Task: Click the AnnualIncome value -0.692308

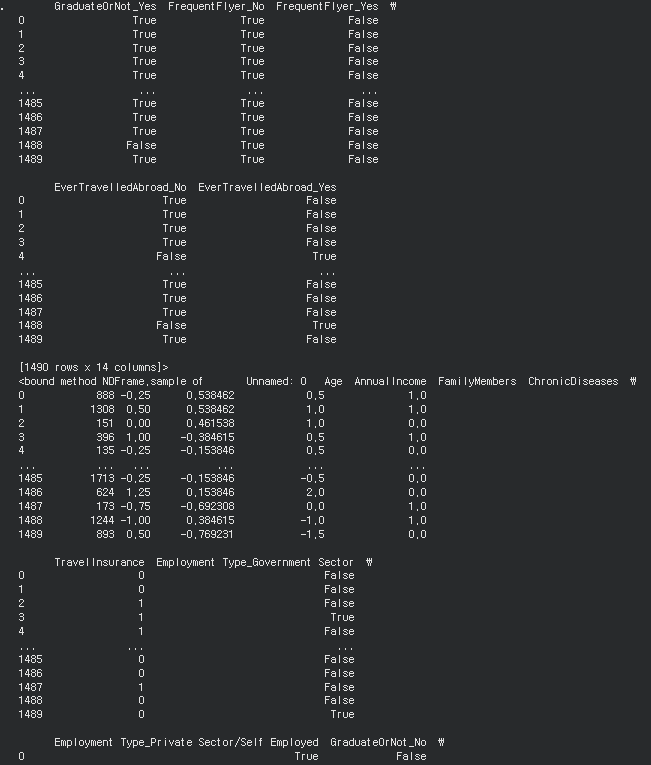Action: pyautogui.click(x=207, y=506)
